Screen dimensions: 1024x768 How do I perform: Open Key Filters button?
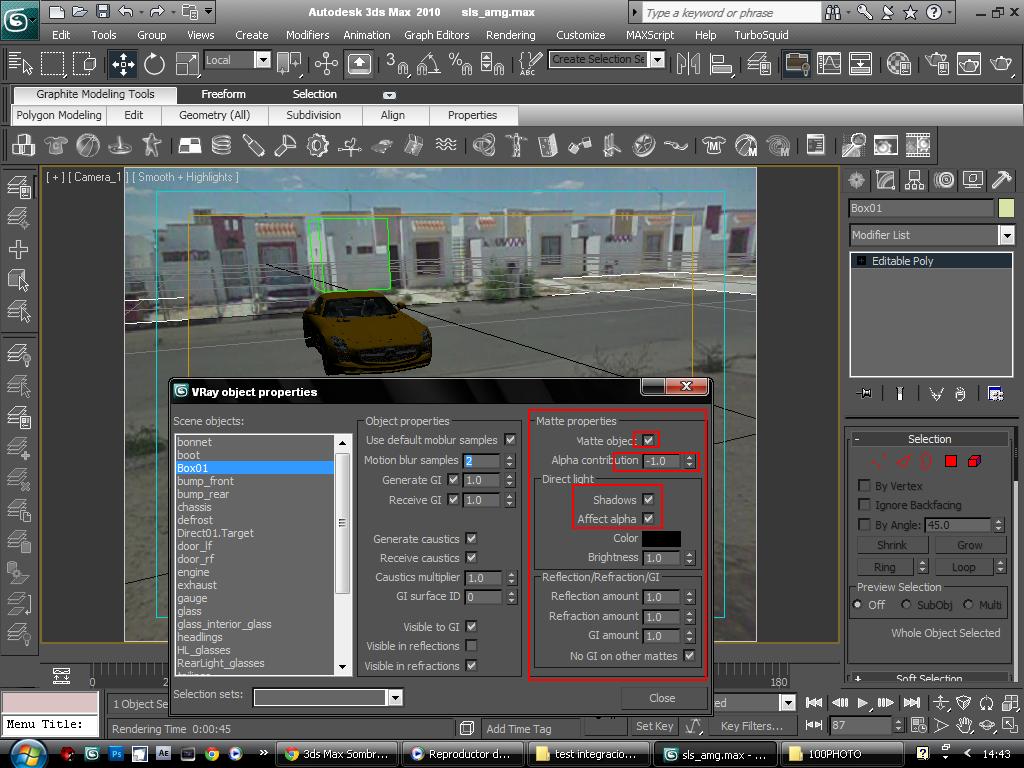pos(751,726)
